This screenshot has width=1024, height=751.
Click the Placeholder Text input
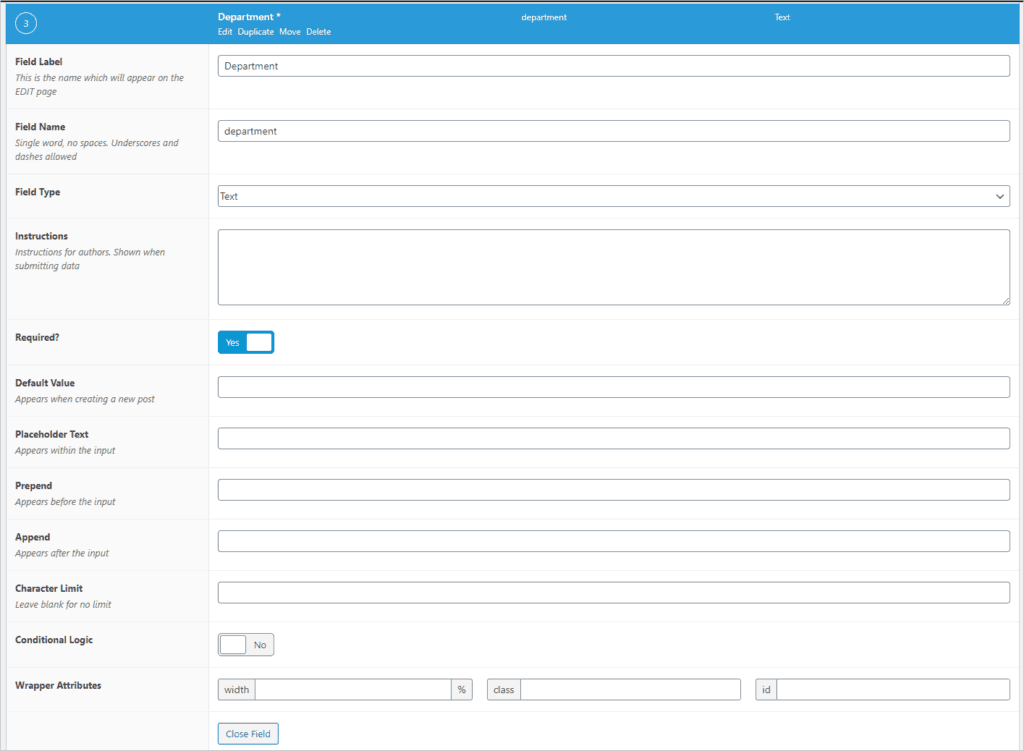pyautogui.click(x=613, y=438)
